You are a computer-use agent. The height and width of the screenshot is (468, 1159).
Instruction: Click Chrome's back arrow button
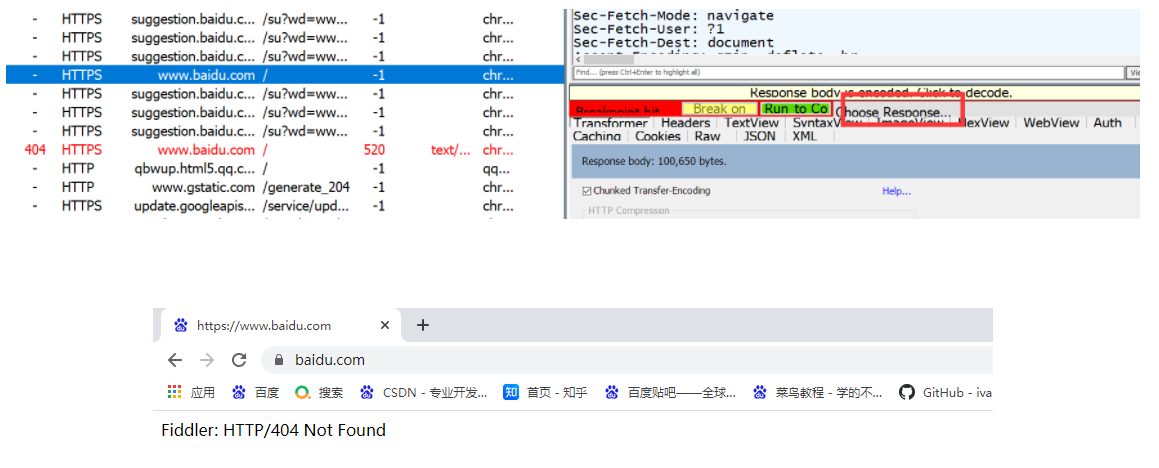tap(174, 360)
